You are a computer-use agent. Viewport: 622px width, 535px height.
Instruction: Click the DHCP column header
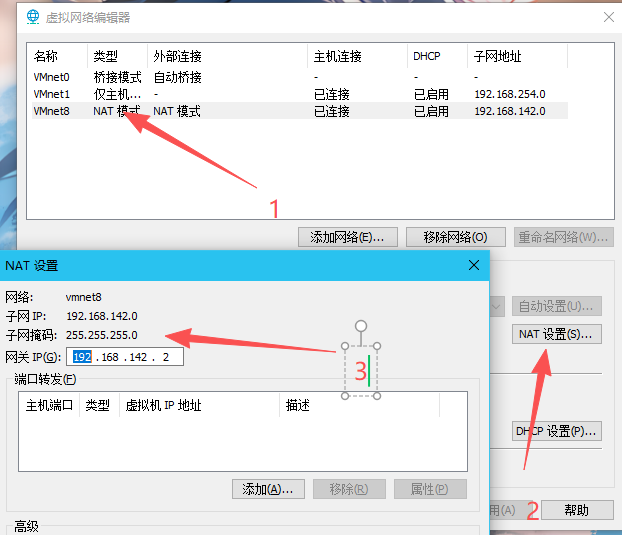(425, 57)
